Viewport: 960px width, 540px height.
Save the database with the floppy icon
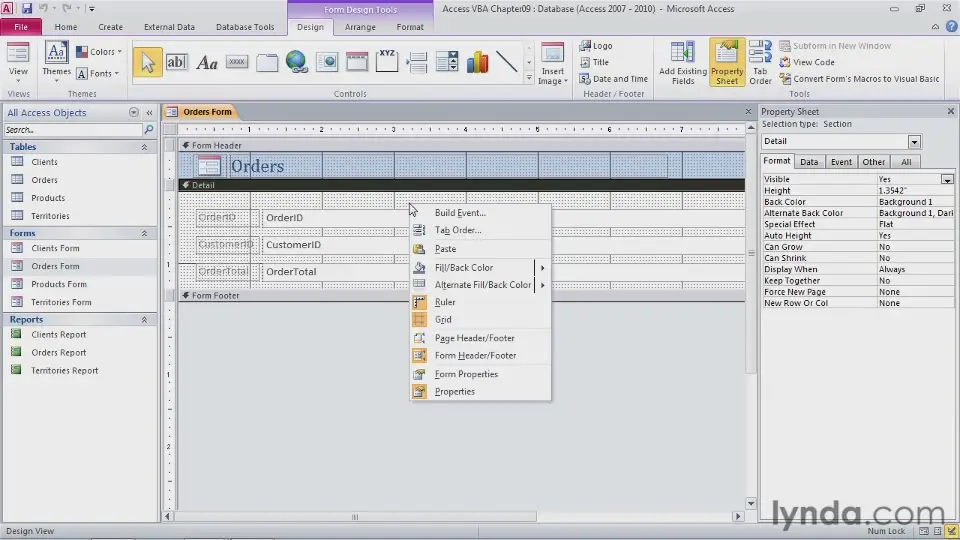(x=26, y=9)
